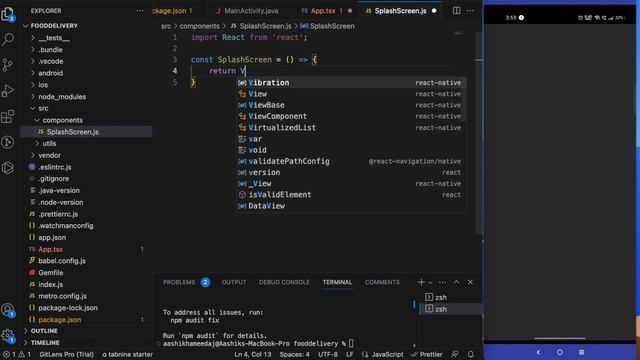
Task: Close the terminal panel
Action: point(470,282)
